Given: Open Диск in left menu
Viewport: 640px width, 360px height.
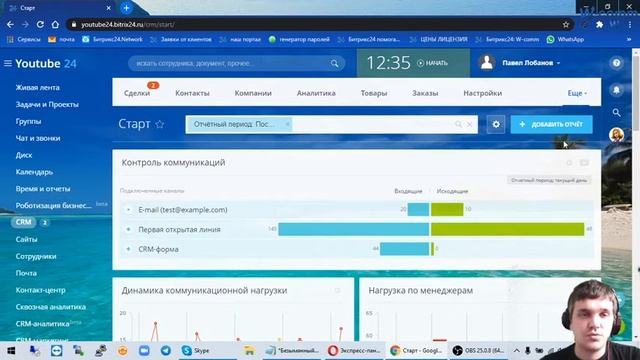Looking at the screenshot, I should 24,155.
